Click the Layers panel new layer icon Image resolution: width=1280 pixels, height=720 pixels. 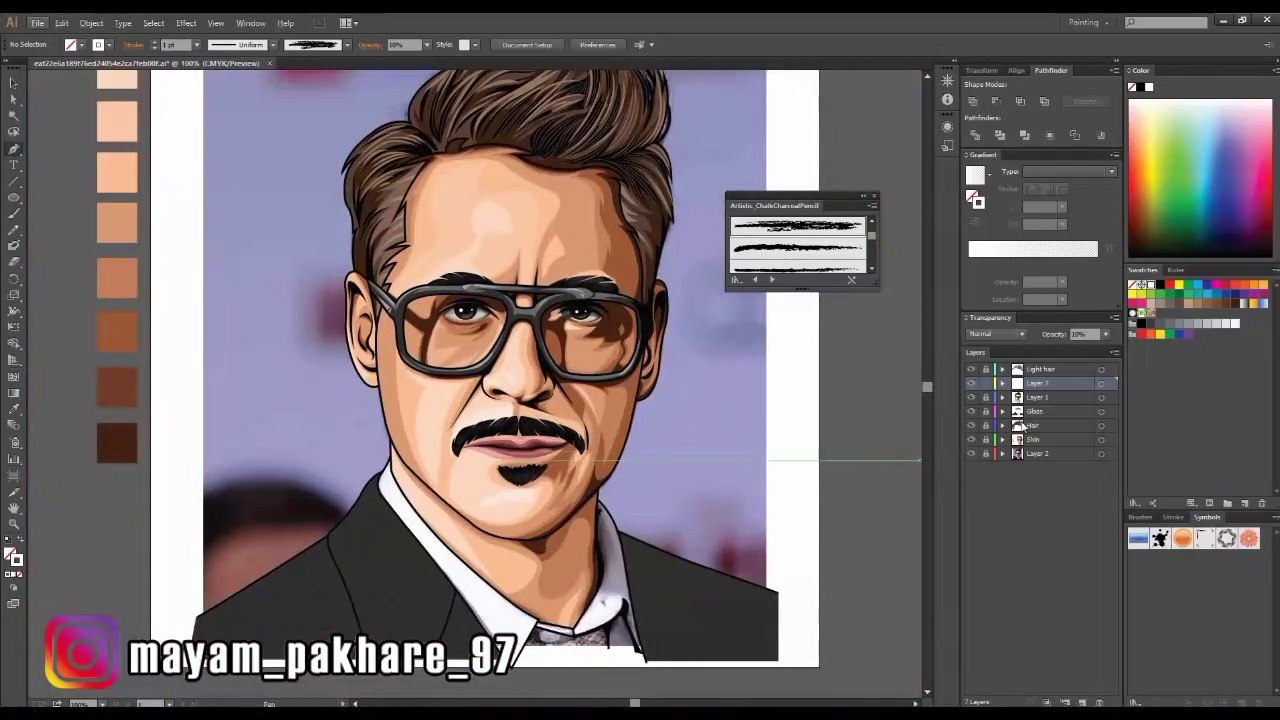click(x=1083, y=702)
